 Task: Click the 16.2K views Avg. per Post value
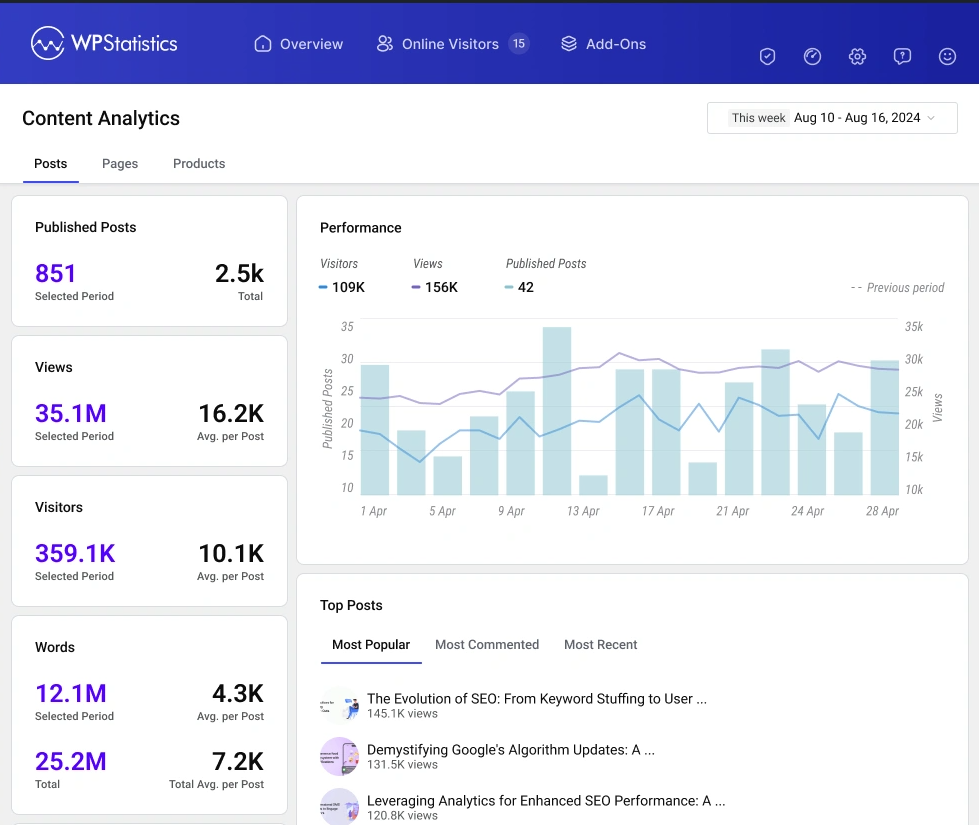[x=231, y=413]
